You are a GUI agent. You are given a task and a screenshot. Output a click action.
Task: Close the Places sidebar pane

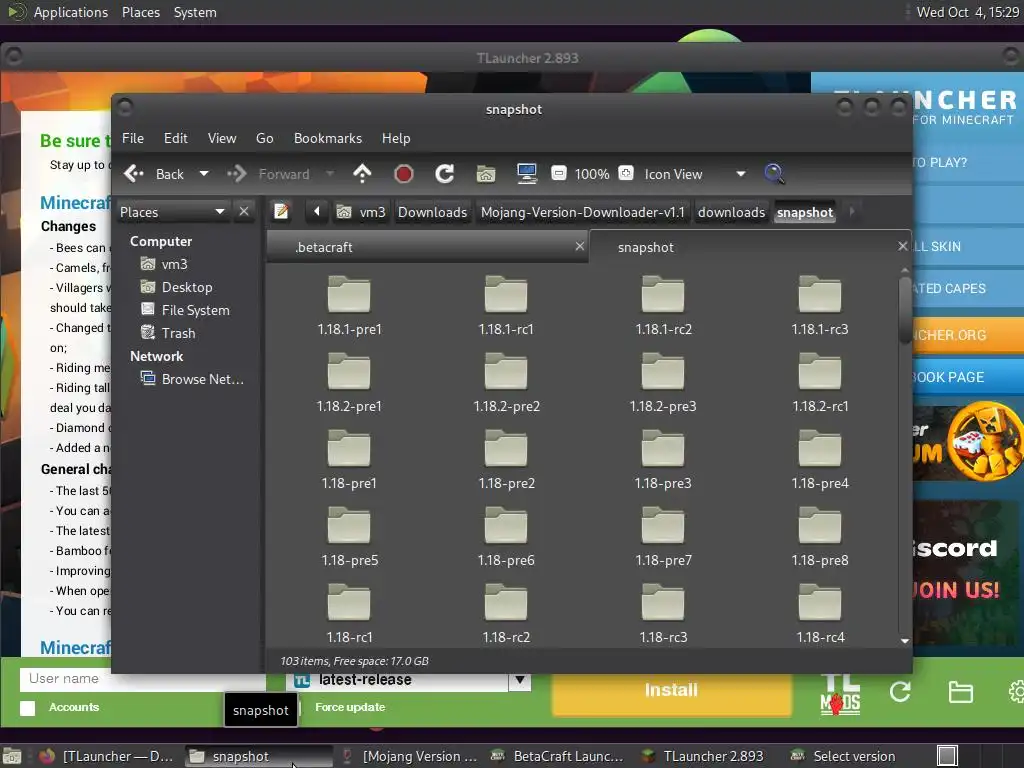(x=244, y=212)
